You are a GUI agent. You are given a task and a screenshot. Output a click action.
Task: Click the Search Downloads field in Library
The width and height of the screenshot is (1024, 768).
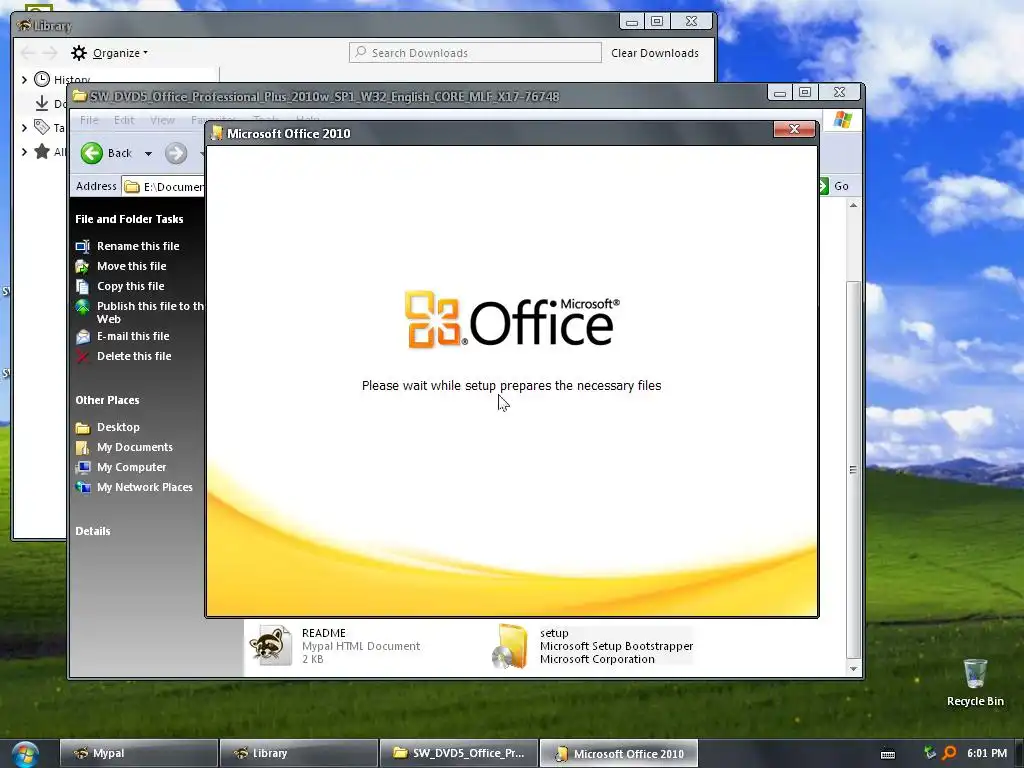click(475, 53)
